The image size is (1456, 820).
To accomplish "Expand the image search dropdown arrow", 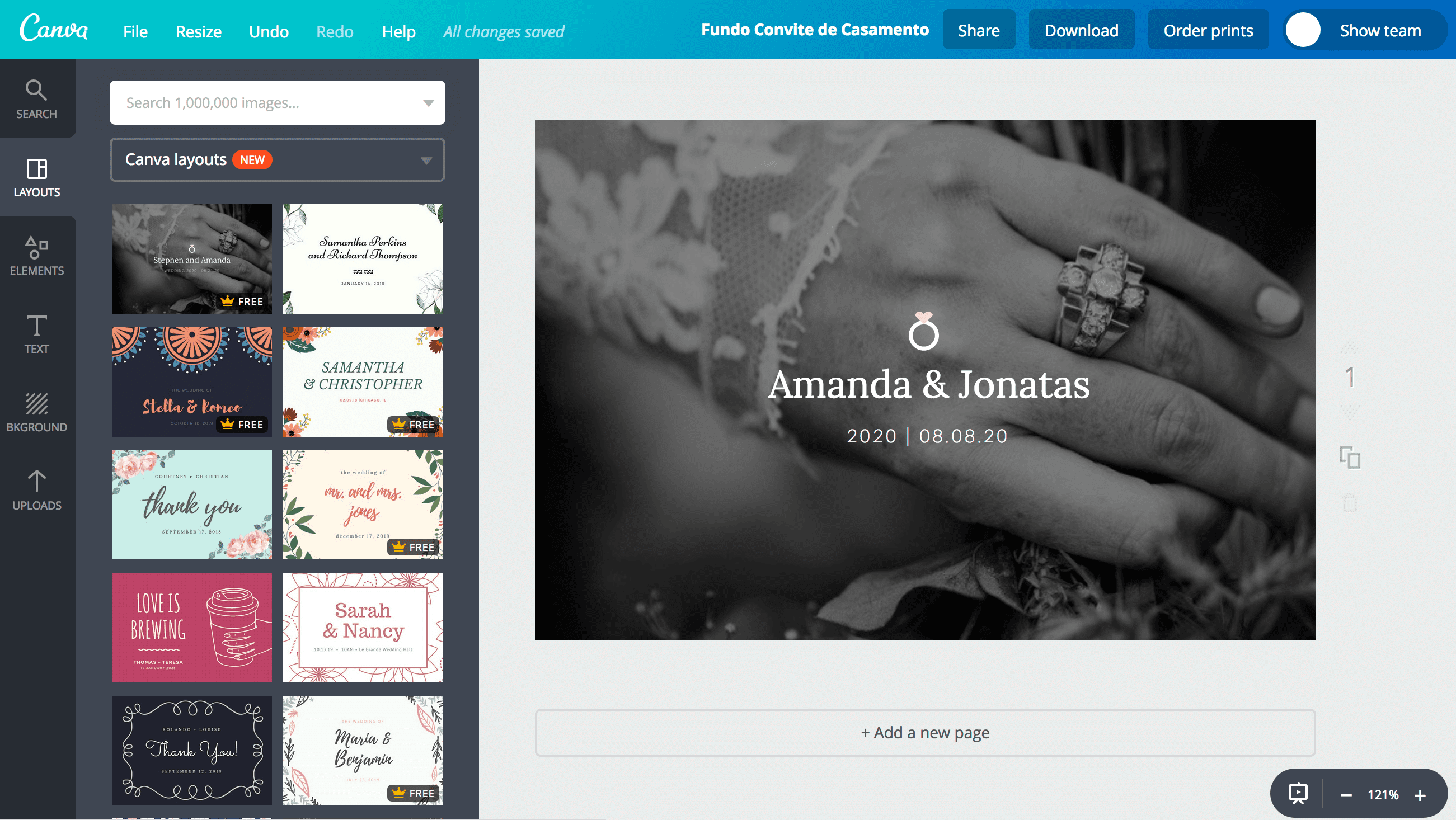I will (428, 103).
